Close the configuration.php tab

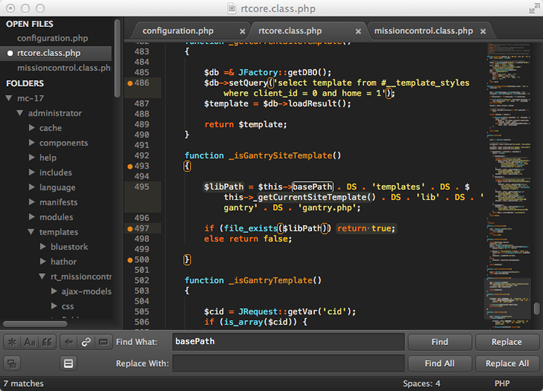[x=242, y=32]
